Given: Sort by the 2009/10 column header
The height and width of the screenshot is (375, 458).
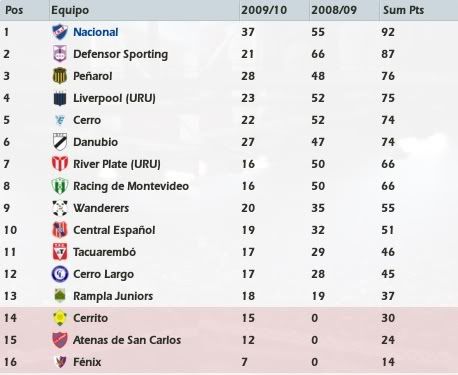Looking at the screenshot, I should point(264,10).
